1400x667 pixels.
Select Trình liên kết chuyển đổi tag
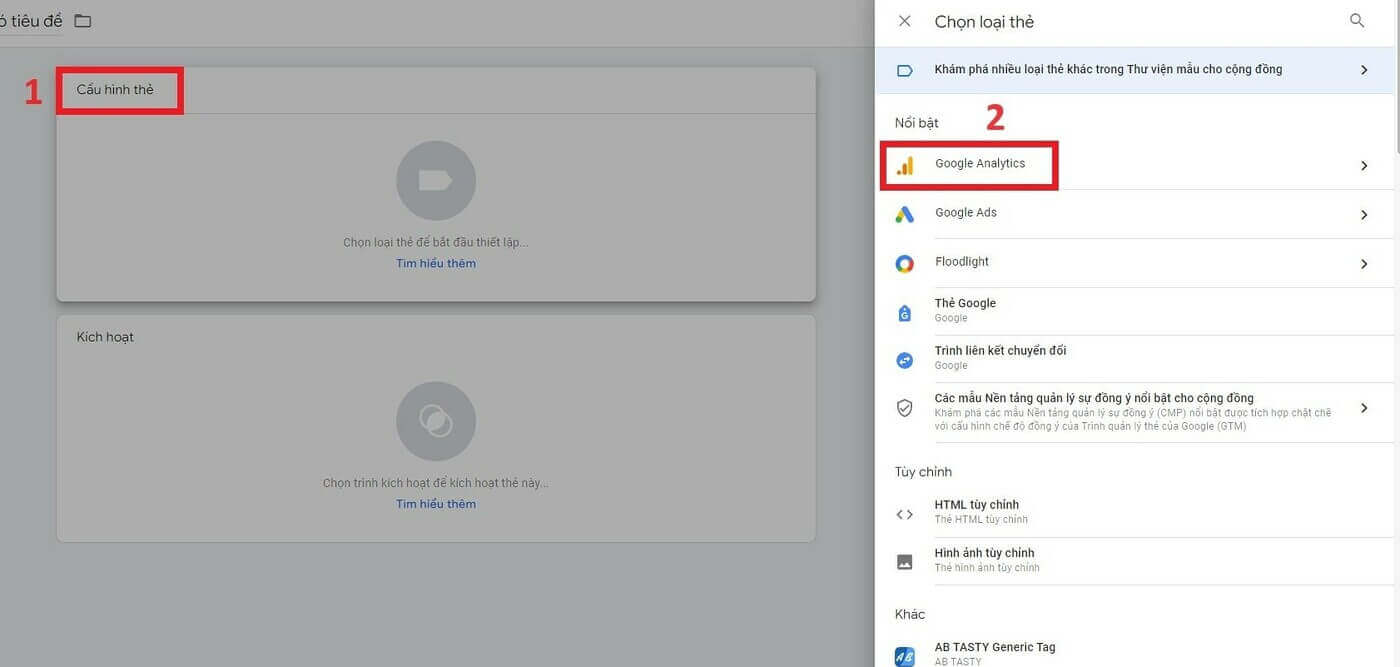[1134, 359]
